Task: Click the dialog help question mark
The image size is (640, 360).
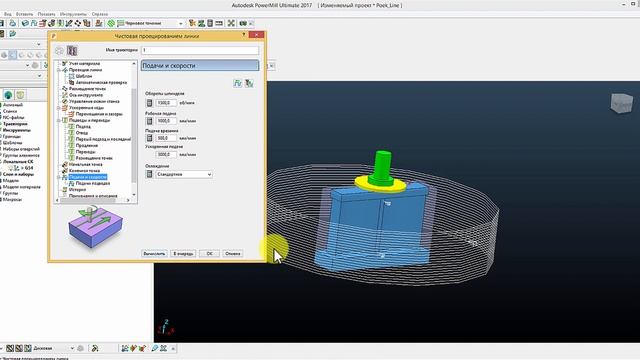Action: (x=244, y=35)
